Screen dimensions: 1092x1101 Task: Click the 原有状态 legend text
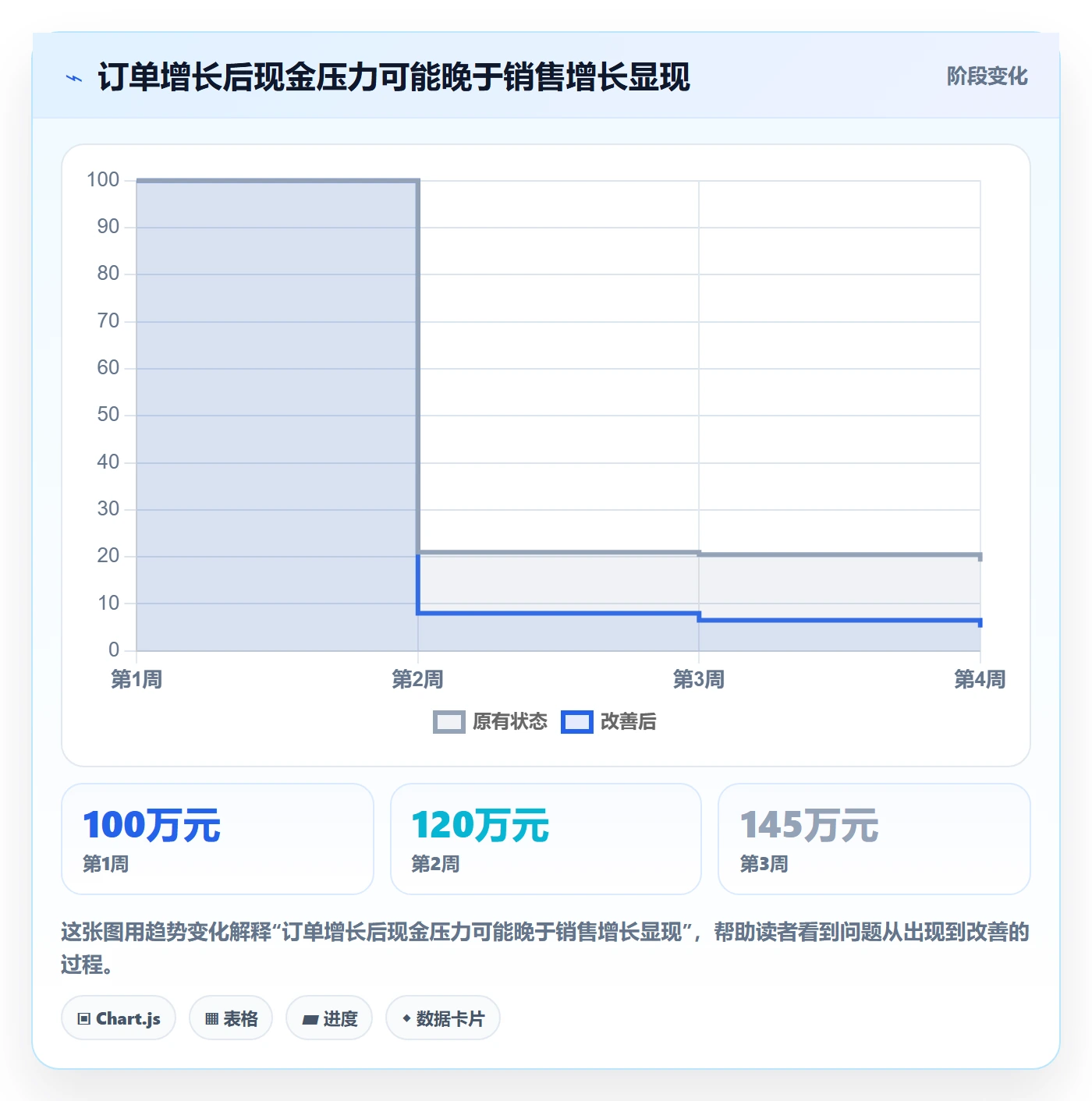[510, 722]
